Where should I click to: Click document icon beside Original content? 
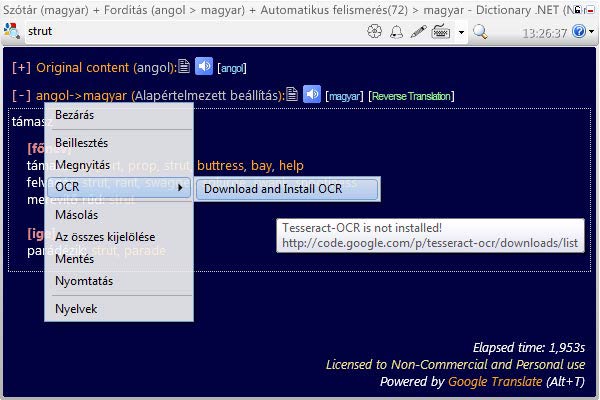(x=183, y=68)
